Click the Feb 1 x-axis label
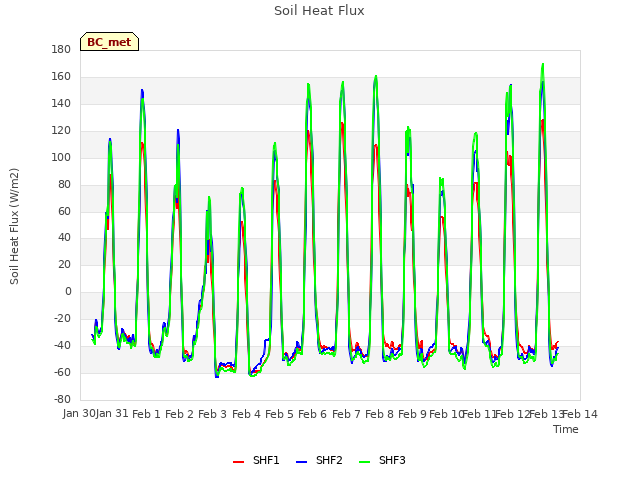Screen dimensions: 640x480 pyautogui.click(x=146, y=414)
